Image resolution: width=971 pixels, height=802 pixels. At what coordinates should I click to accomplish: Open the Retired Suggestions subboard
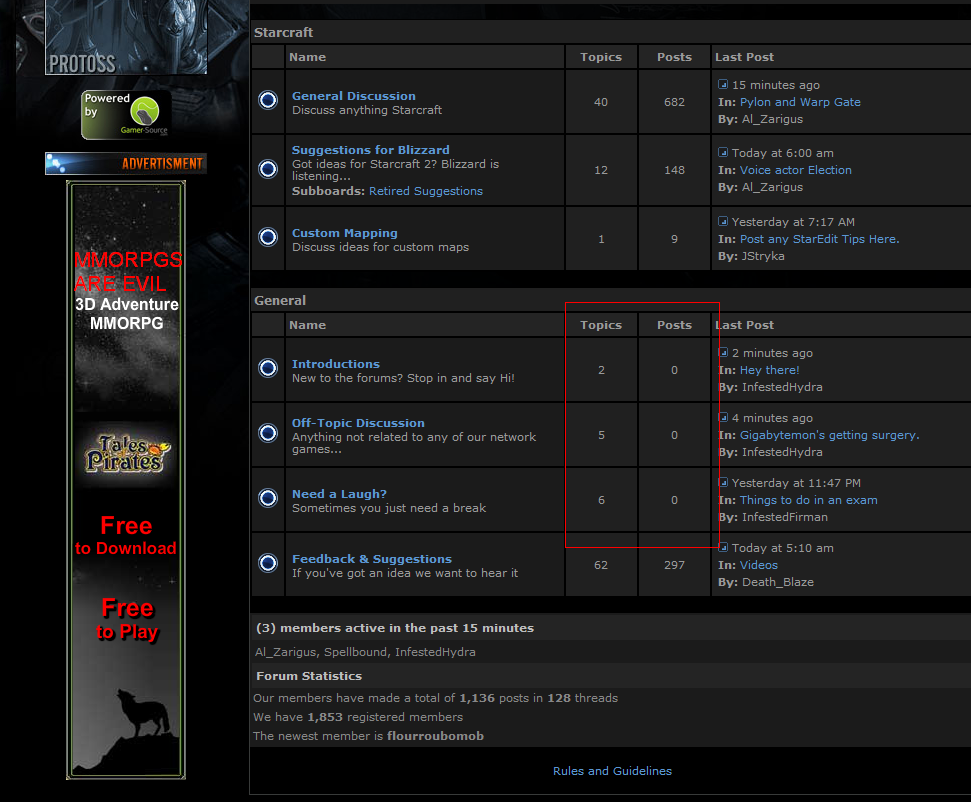(x=425, y=191)
